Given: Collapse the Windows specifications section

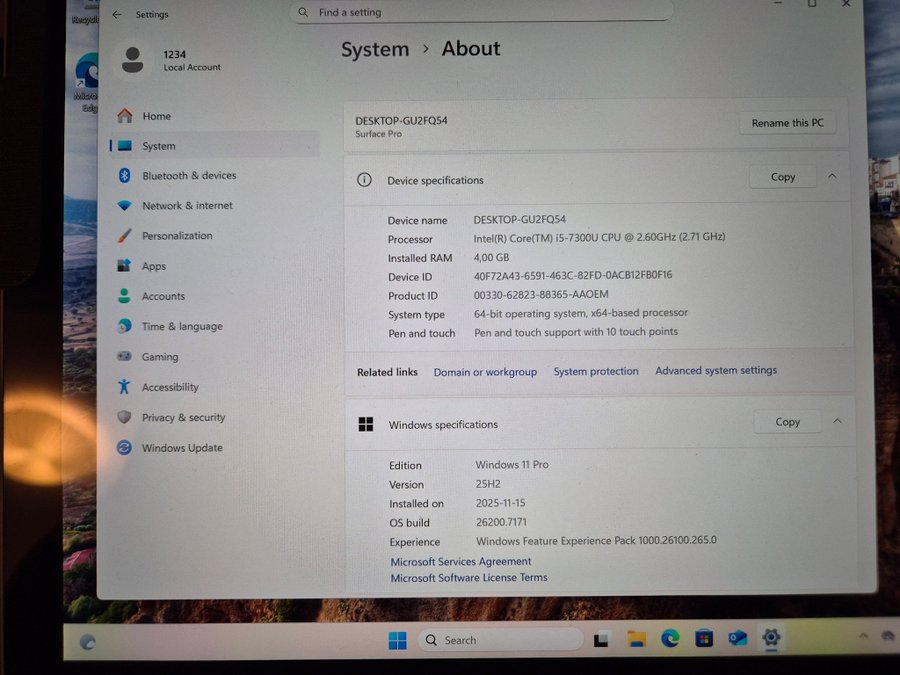Looking at the screenshot, I should click(837, 422).
